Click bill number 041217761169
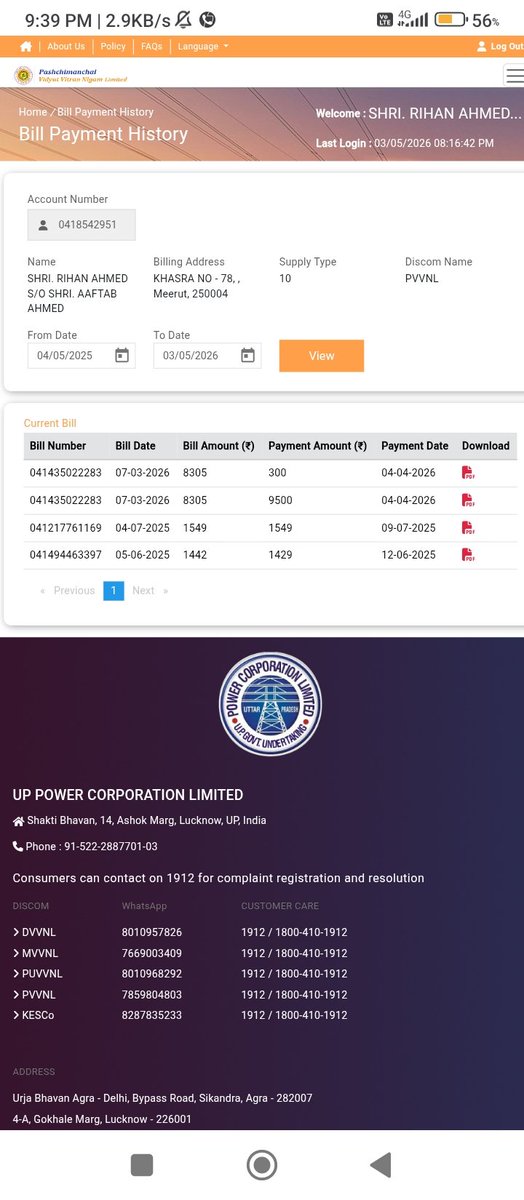This screenshot has width=524, height=1200. (x=65, y=528)
